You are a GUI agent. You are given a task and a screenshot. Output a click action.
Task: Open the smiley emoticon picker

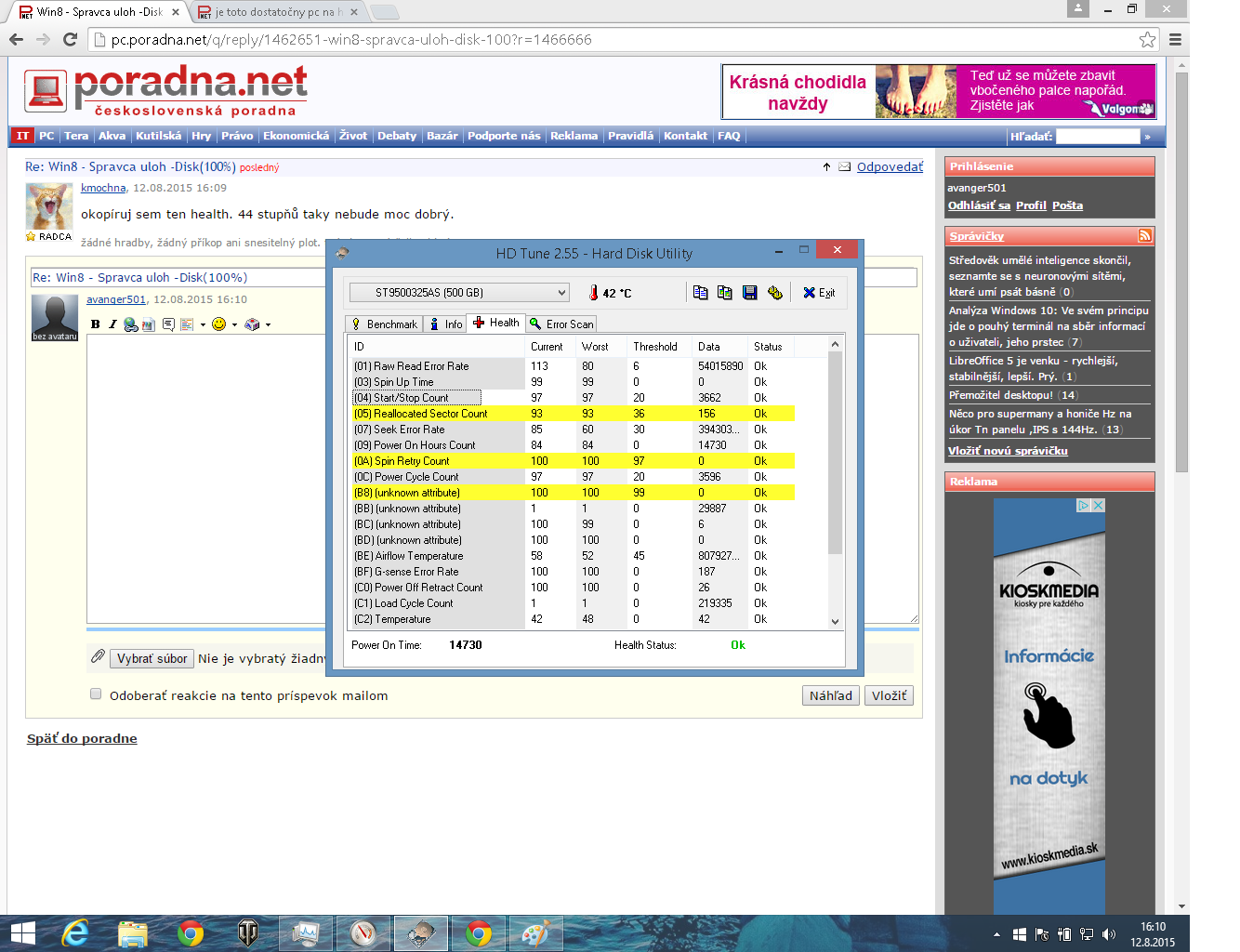pyautogui.click(x=219, y=324)
